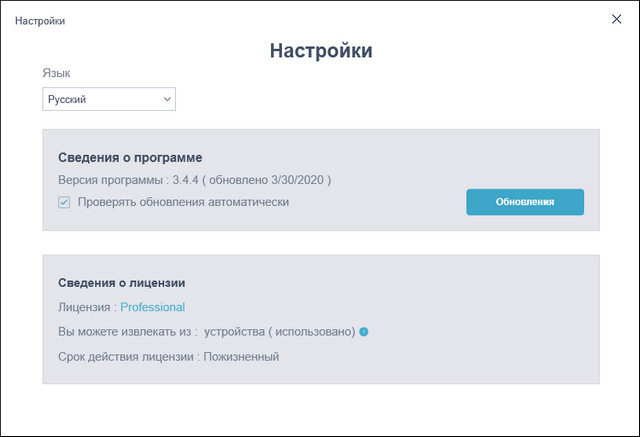Toggle the automatic update check checkbox

pos(64,202)
